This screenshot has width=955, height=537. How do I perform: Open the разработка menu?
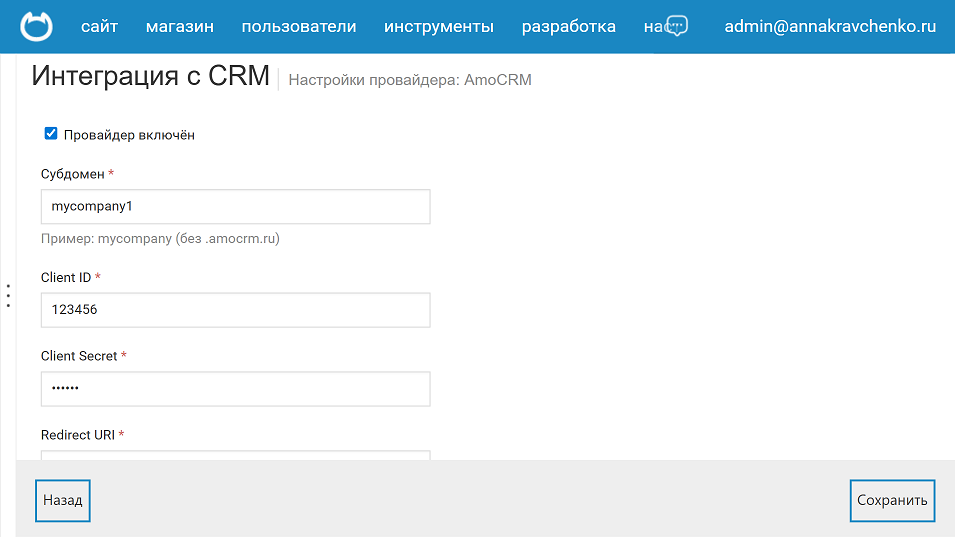pyautogui.click(x=568, y=27)
